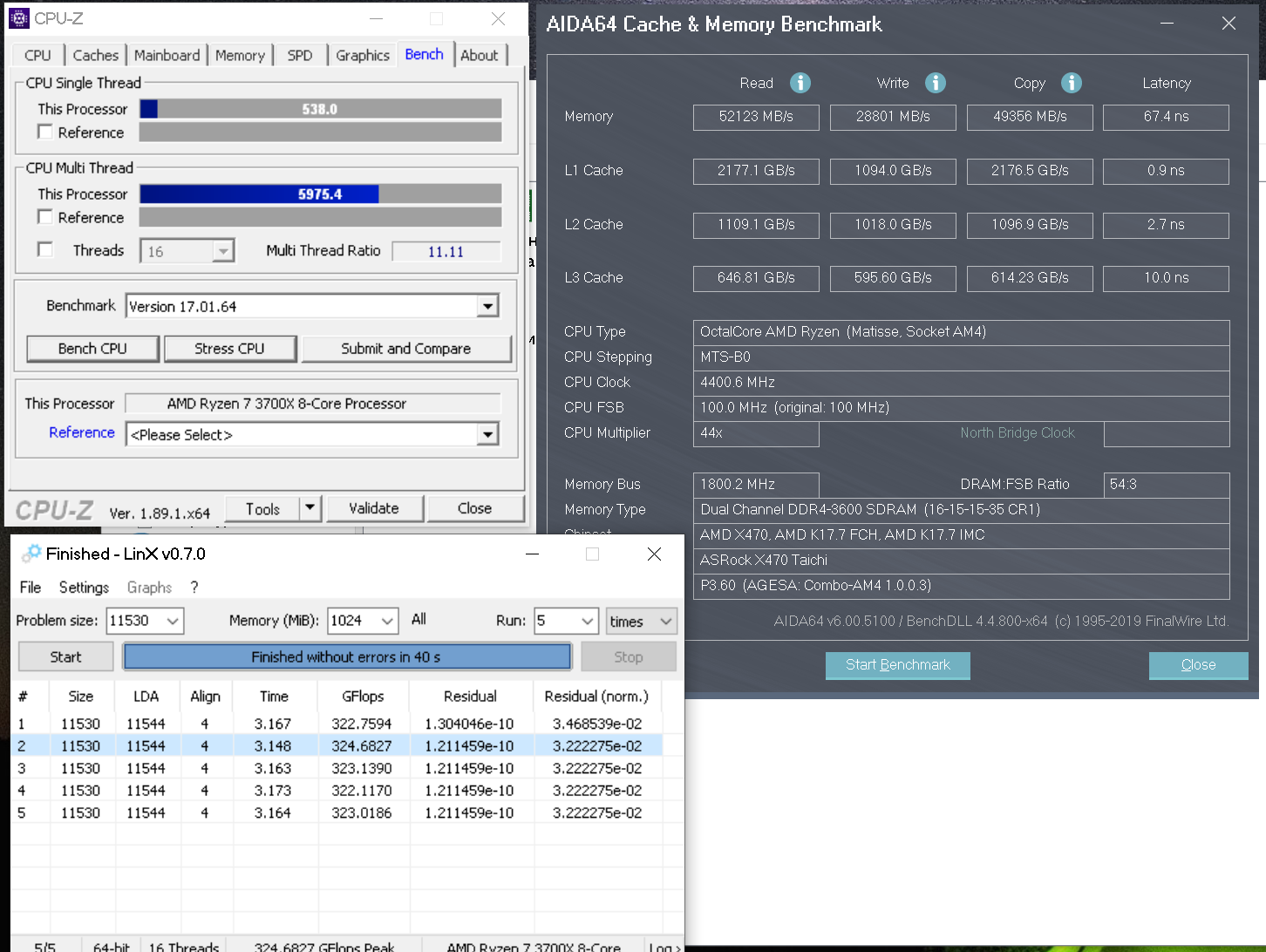Select the LinX row with 324.6827 GFlops
The image size is (1266, 952).
(x=337, y=746)
